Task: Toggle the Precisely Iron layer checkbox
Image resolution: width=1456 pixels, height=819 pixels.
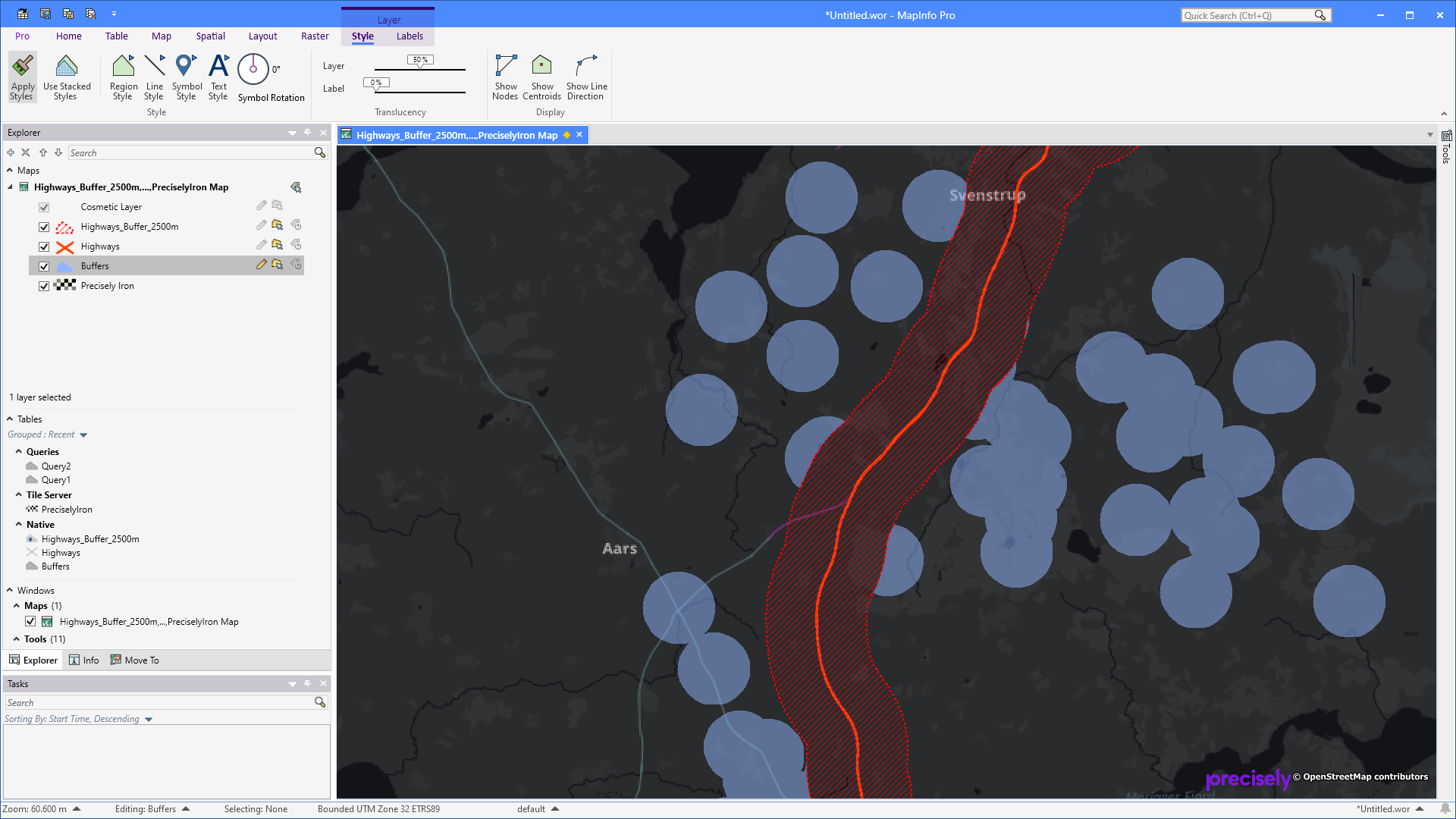Action: pos(44,286)
